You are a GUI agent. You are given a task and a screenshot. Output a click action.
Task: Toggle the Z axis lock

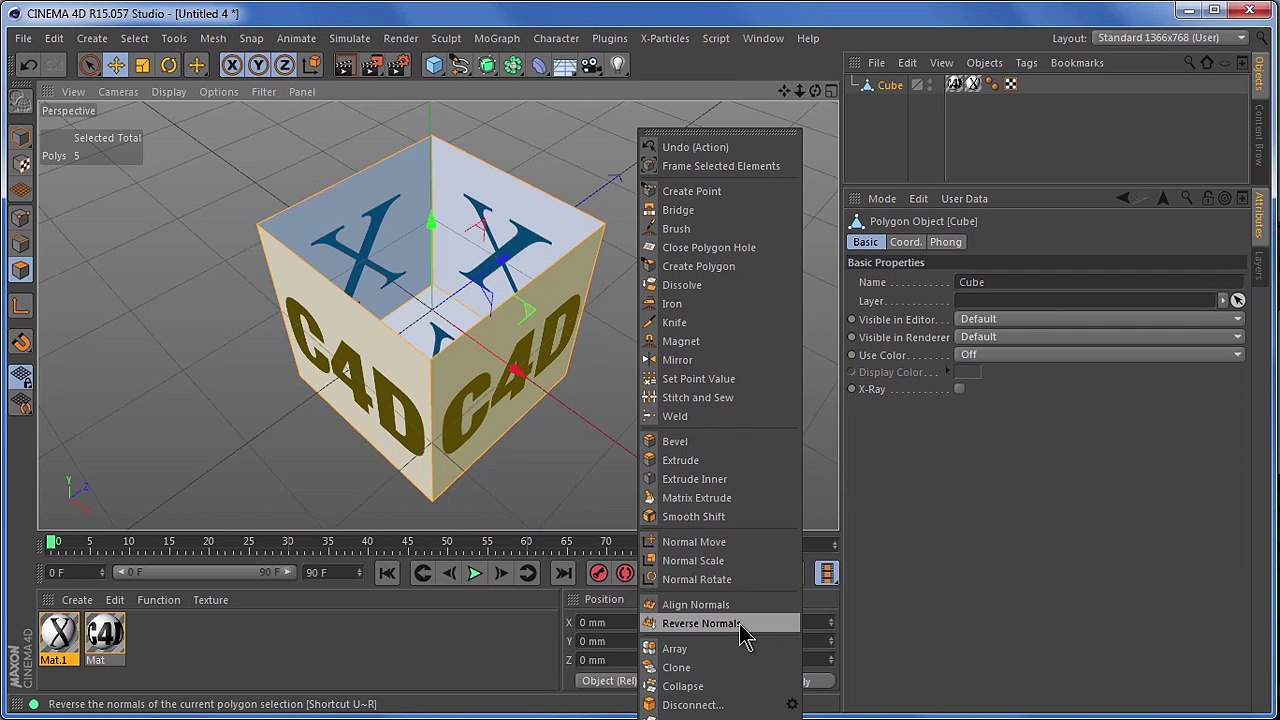point(284,65)
